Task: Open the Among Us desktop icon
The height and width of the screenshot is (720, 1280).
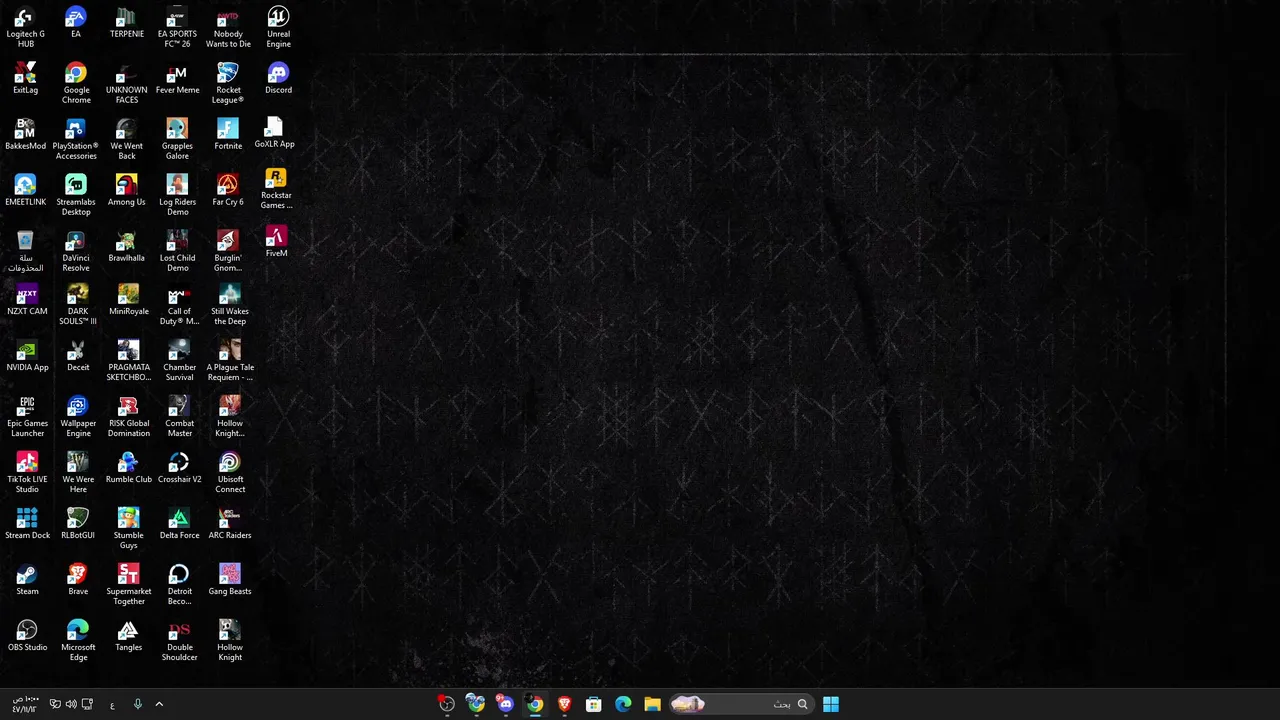Action: coord(126,190)
